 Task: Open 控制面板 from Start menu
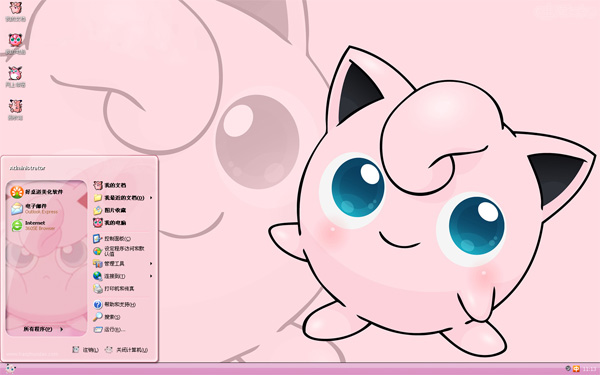[x=112, y=239]
